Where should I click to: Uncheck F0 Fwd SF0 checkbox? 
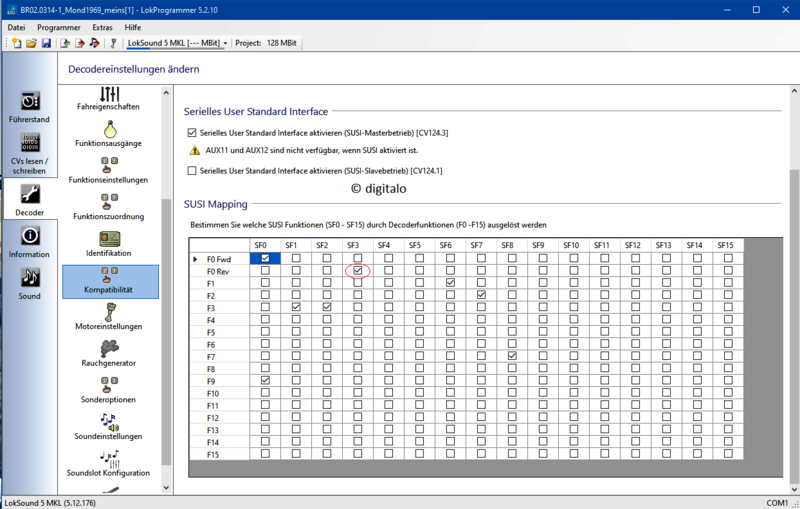[265, 259]
